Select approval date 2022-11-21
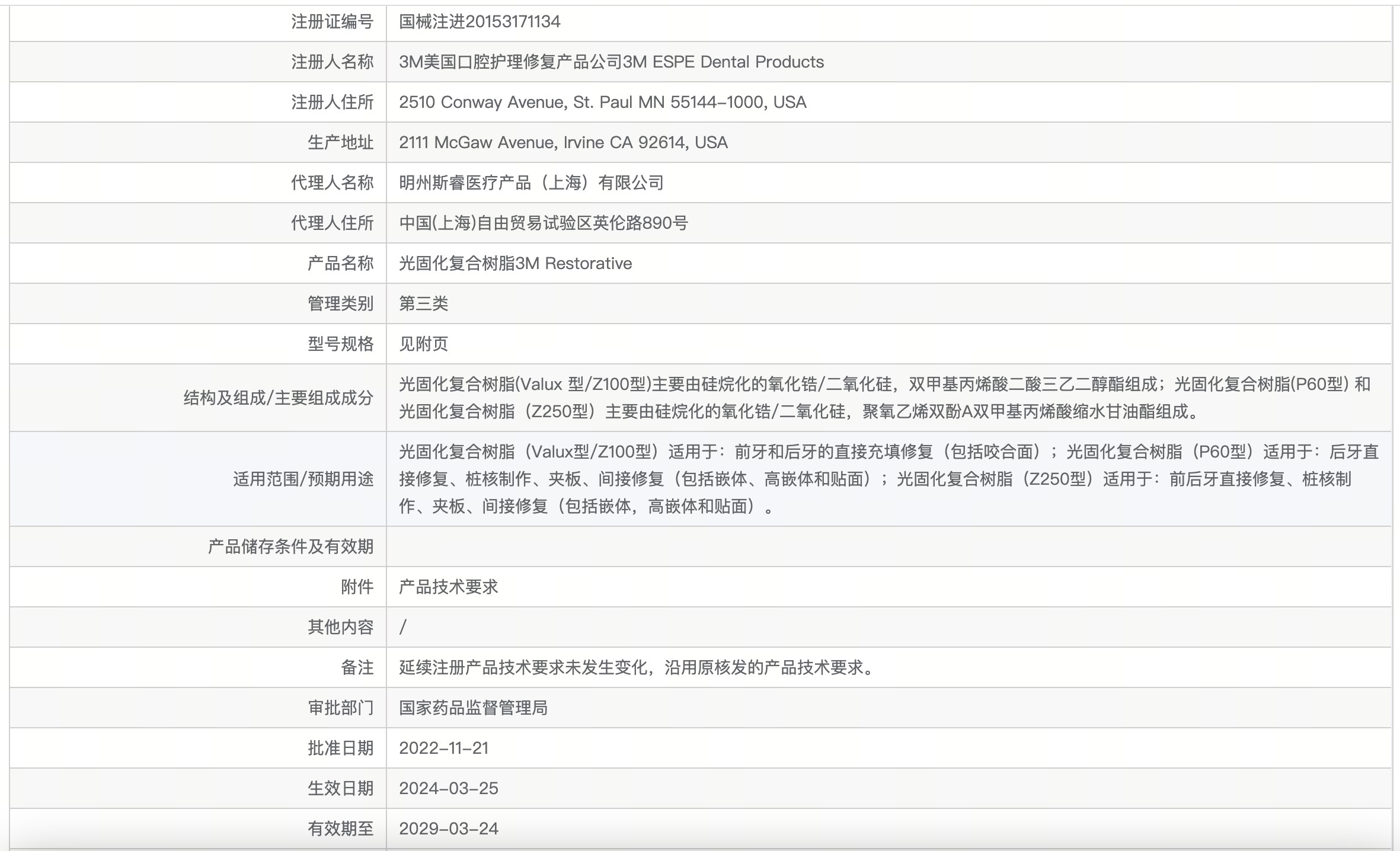 click(x=444, y=748)
